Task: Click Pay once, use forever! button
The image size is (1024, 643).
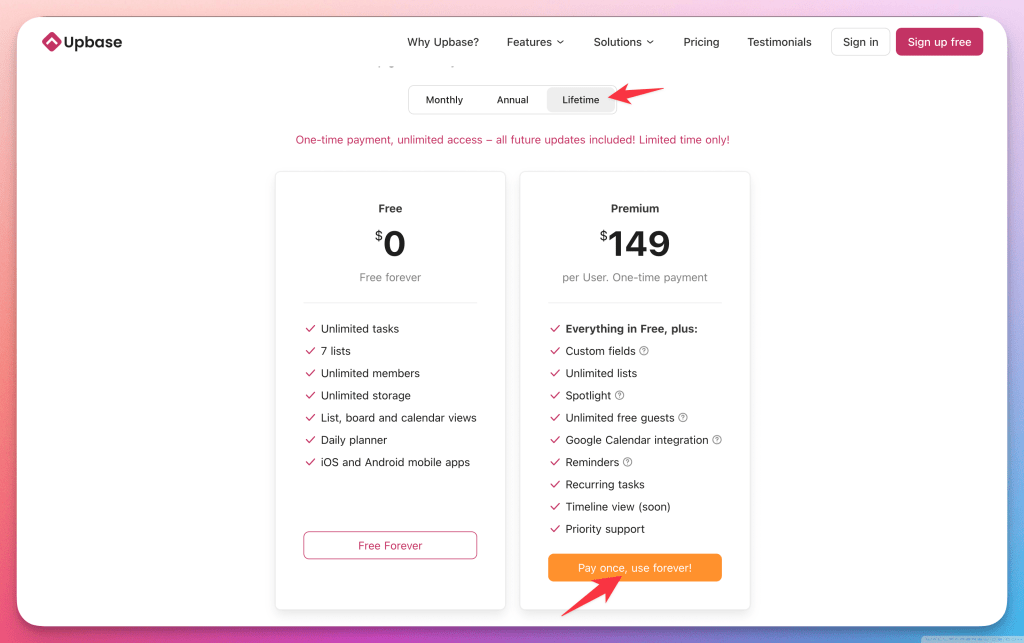Action: click(634, 568)
